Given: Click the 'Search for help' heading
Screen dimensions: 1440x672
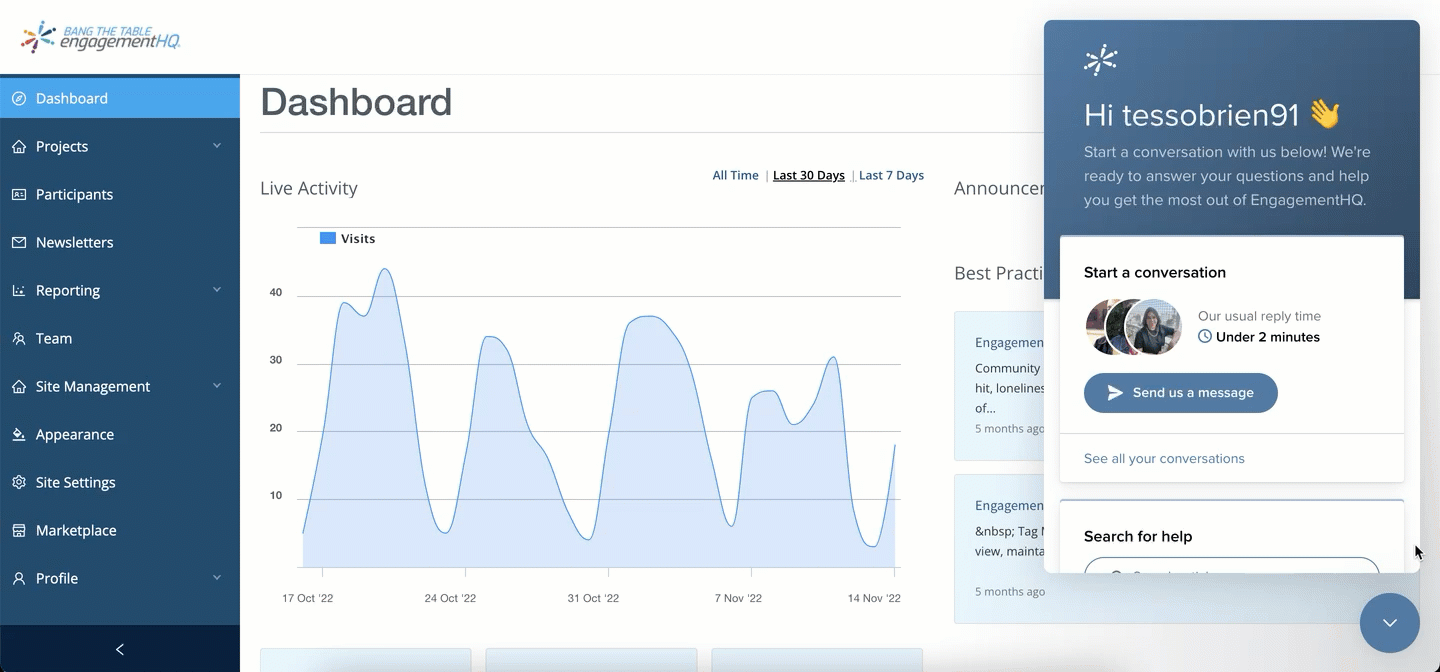Looking at the screenshot, I should [1138, 536].
